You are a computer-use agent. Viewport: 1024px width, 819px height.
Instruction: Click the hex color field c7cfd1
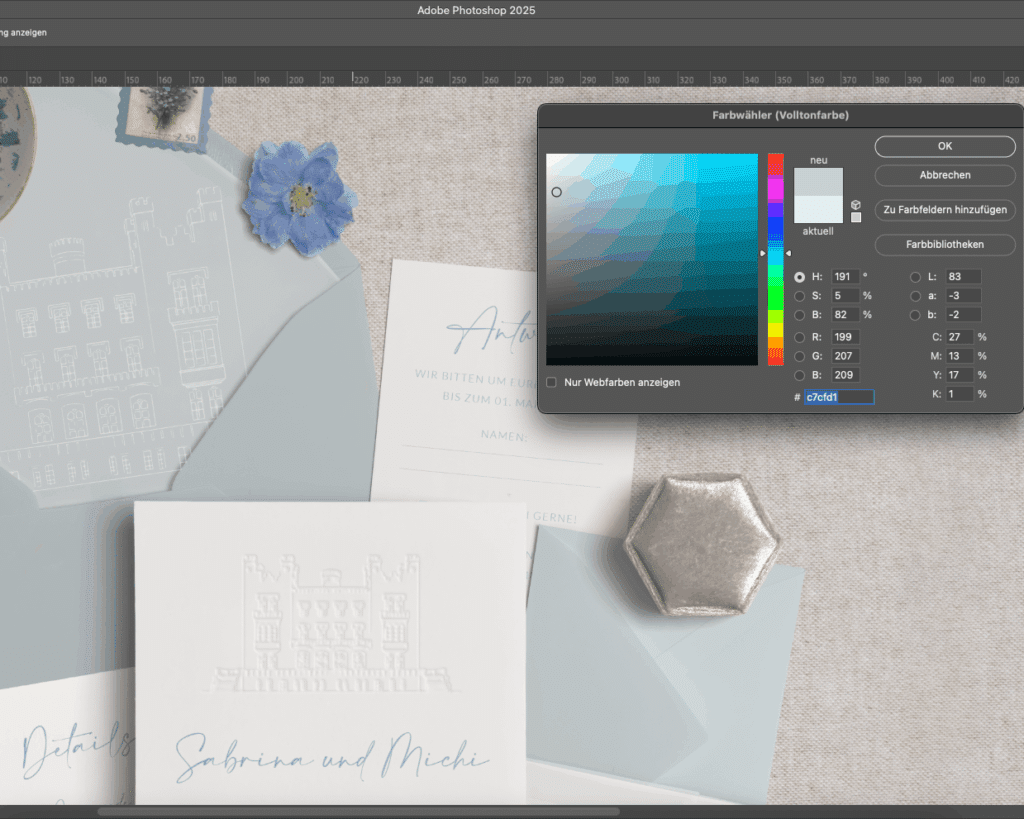tap(839, 397)
